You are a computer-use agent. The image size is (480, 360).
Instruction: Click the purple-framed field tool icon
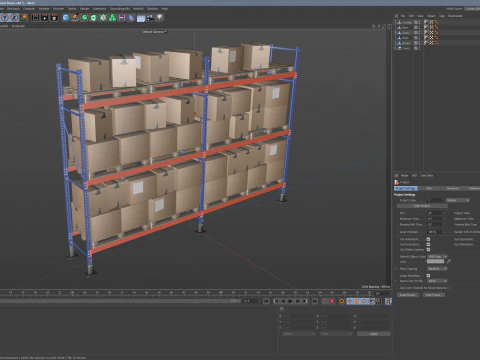point(122,17)
